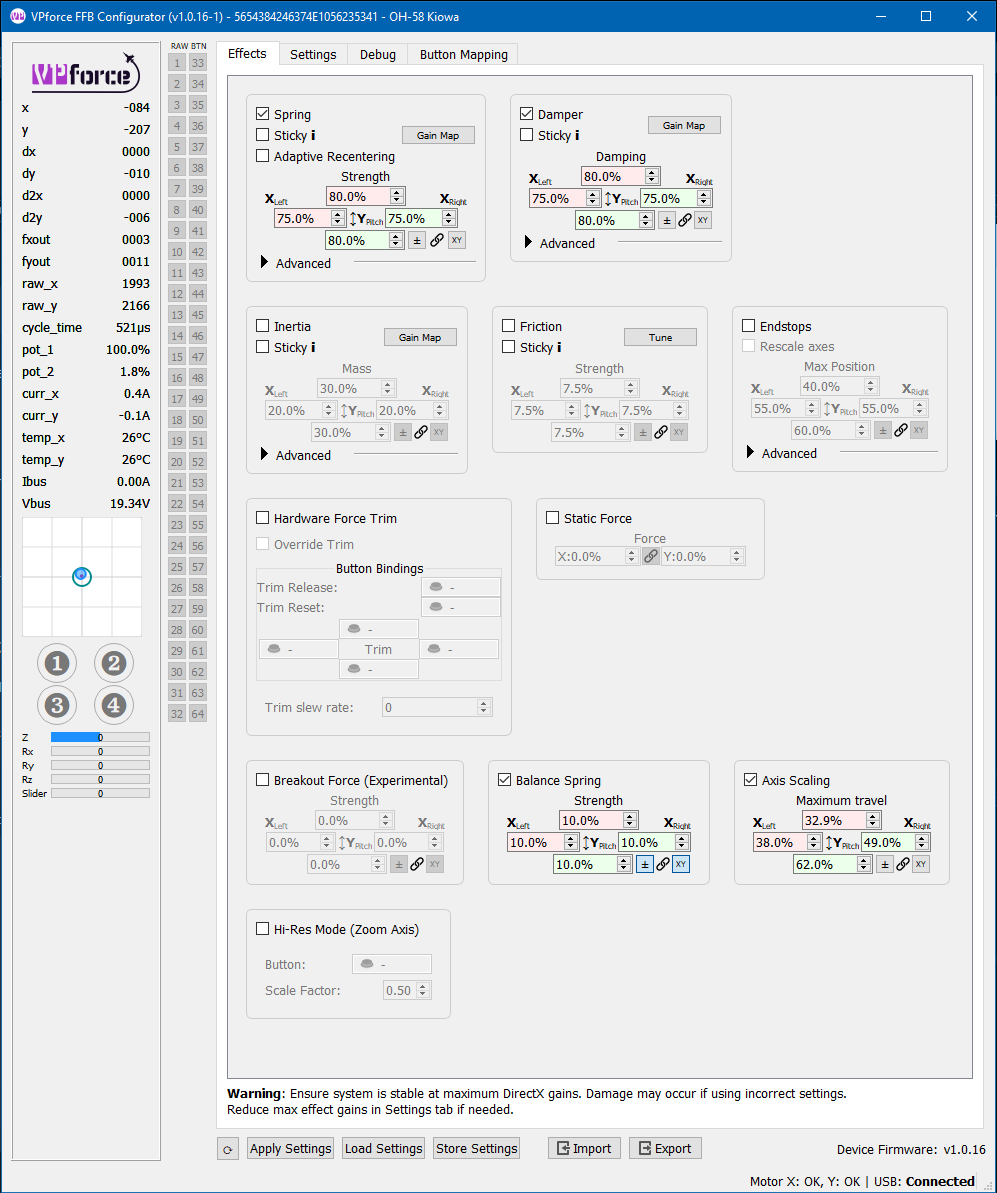Image resolution: width=997 pixels, height=1193 pixels.
Task: Click the Damper link-axes chain icon
Action: click(x=685, y=221)
